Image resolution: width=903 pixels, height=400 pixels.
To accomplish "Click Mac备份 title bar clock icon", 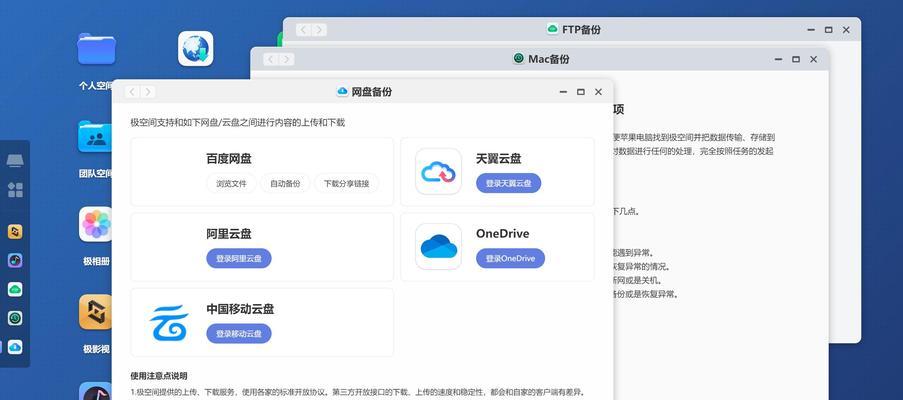I will click(519, 59).
